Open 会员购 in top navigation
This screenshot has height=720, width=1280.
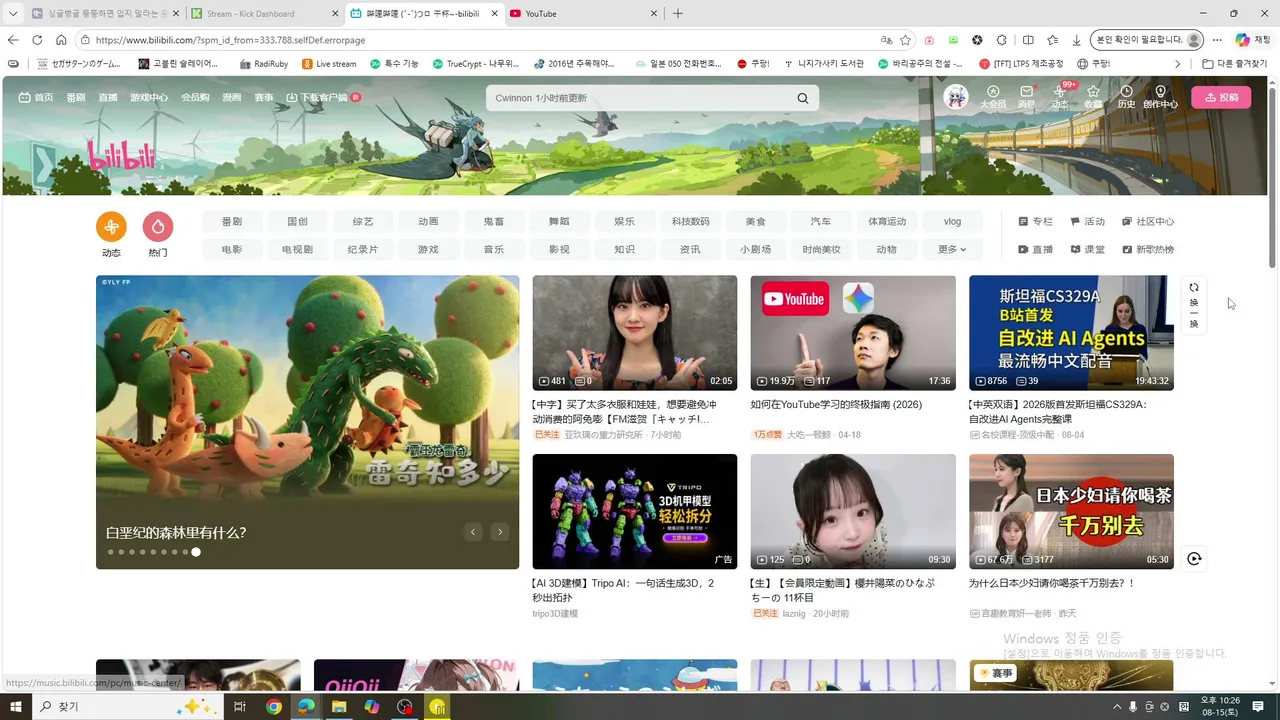pos(195,98)
